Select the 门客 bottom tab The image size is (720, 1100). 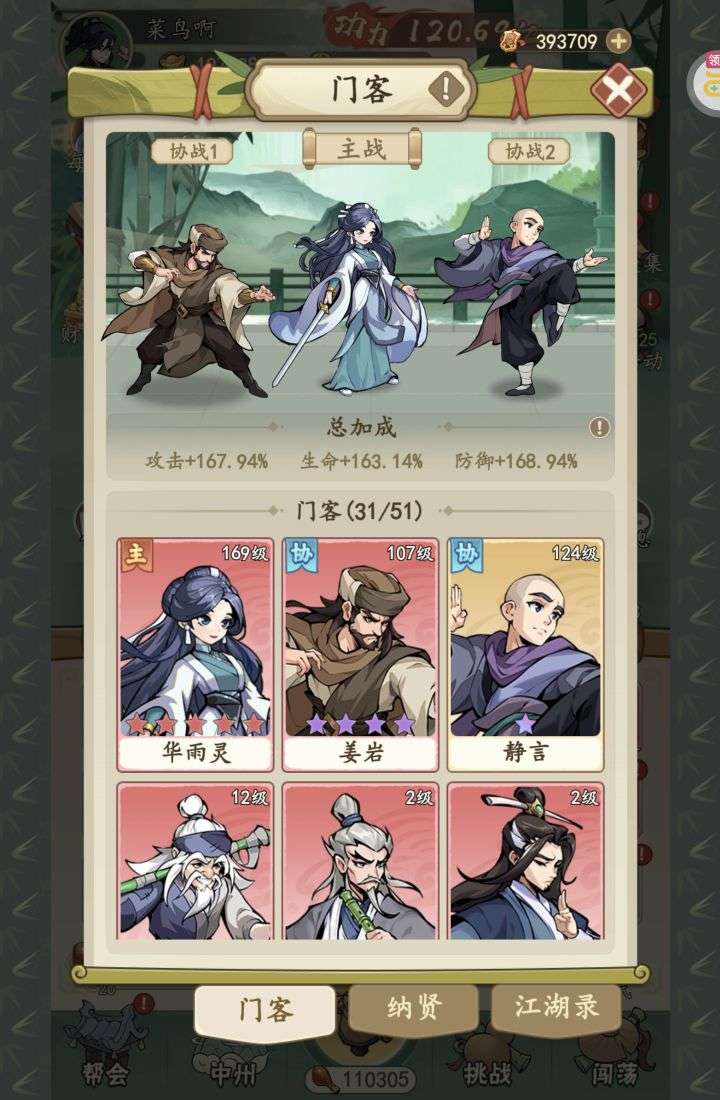(265, 1010)
